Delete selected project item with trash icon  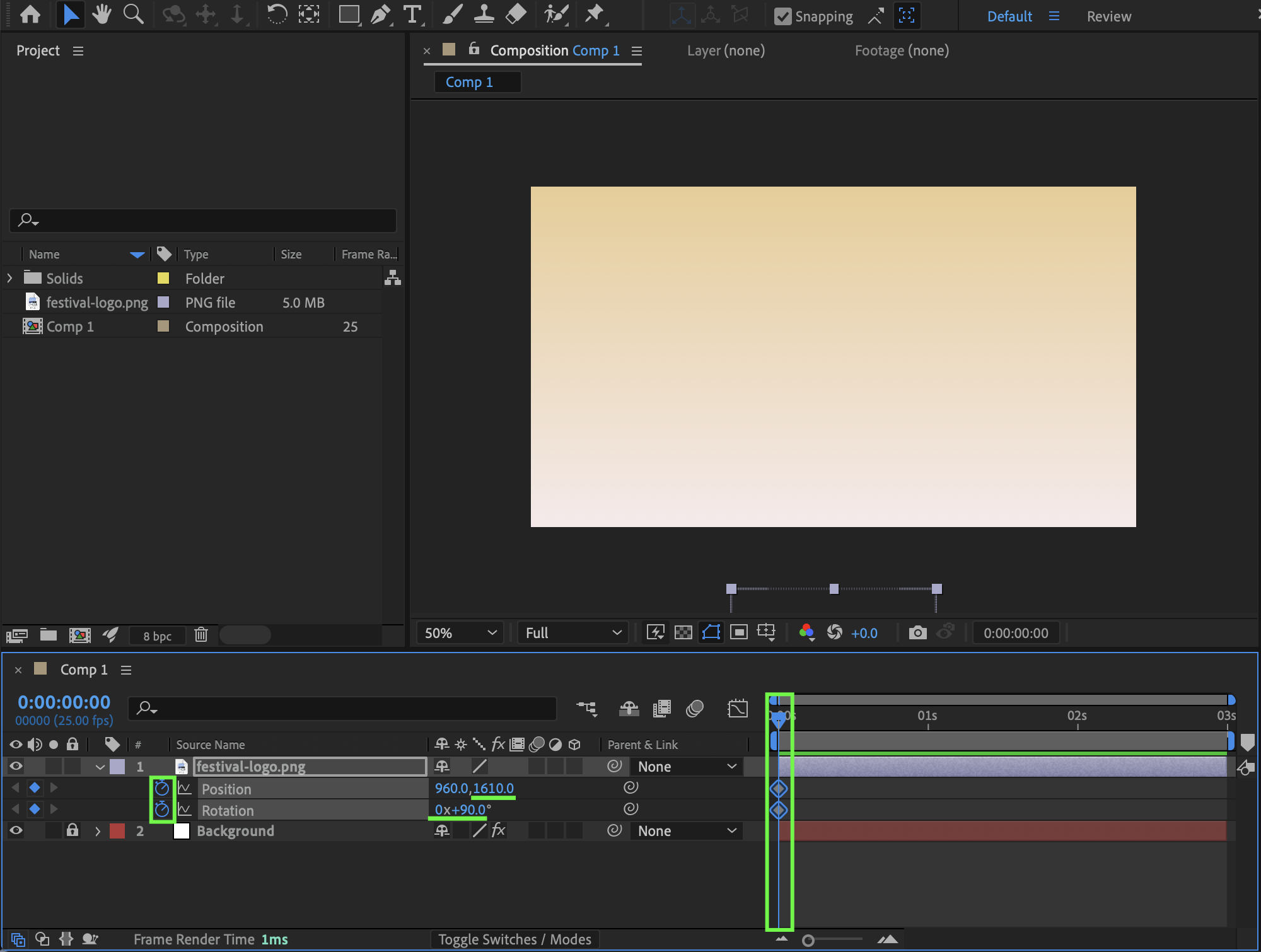[201, 635]
